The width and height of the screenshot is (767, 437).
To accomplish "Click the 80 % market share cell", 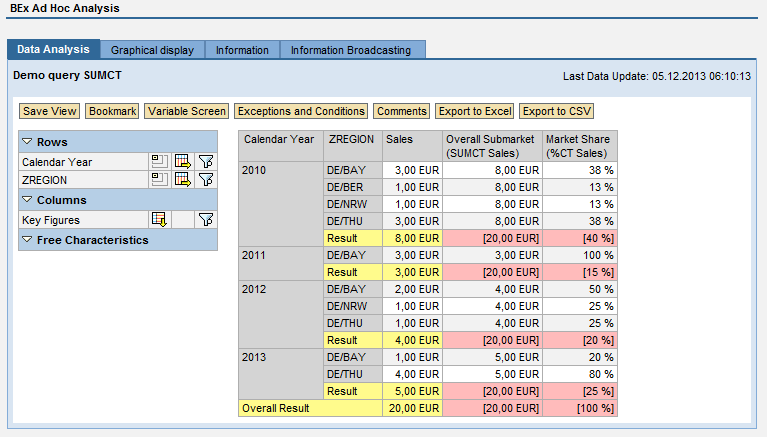I will (580, 374).
